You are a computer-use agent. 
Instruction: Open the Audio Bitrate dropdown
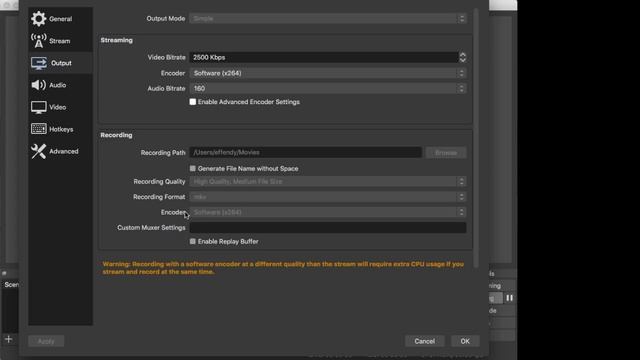coord(328,89)
